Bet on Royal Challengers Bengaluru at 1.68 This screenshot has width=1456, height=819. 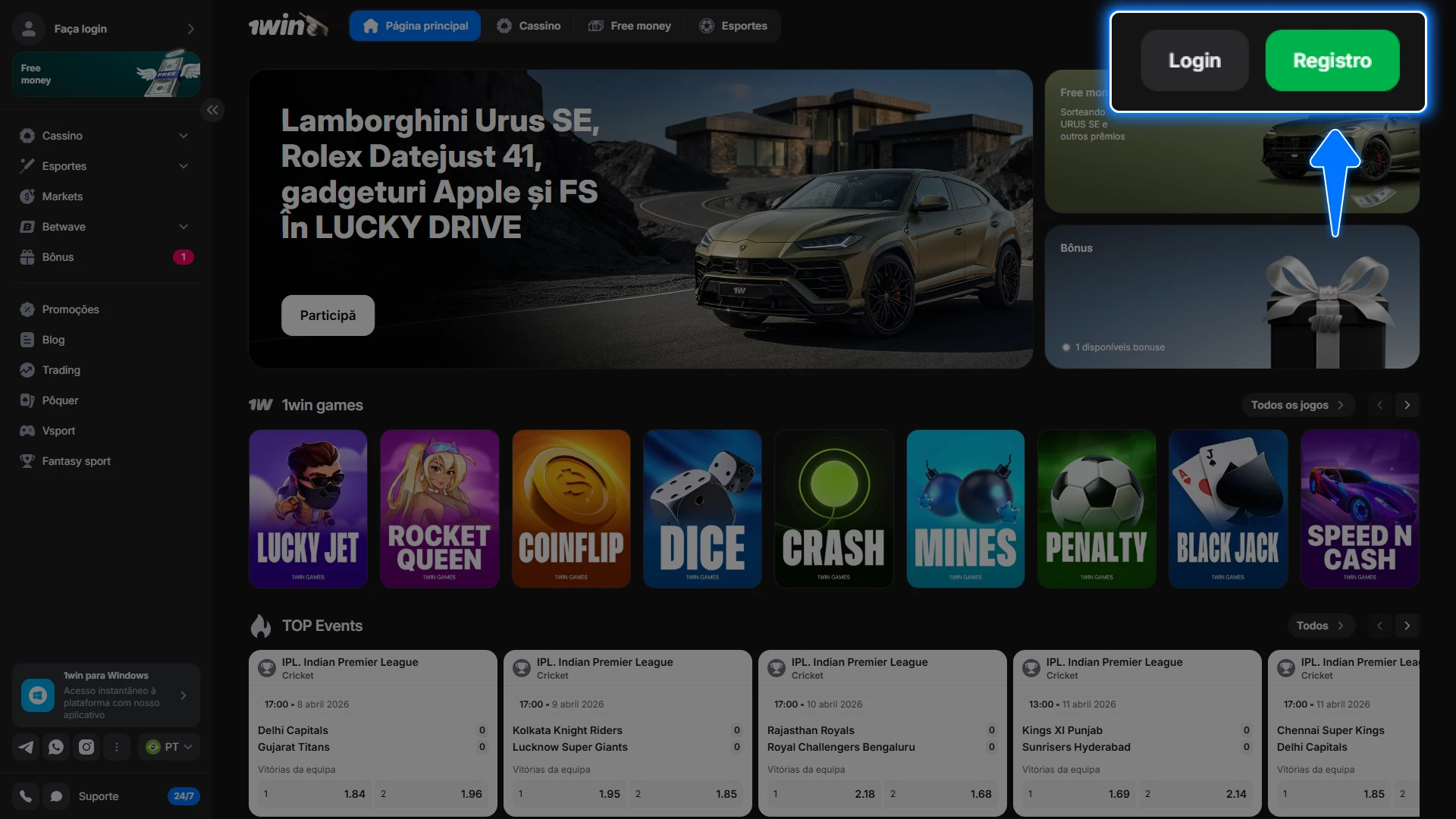pos(941,794)
